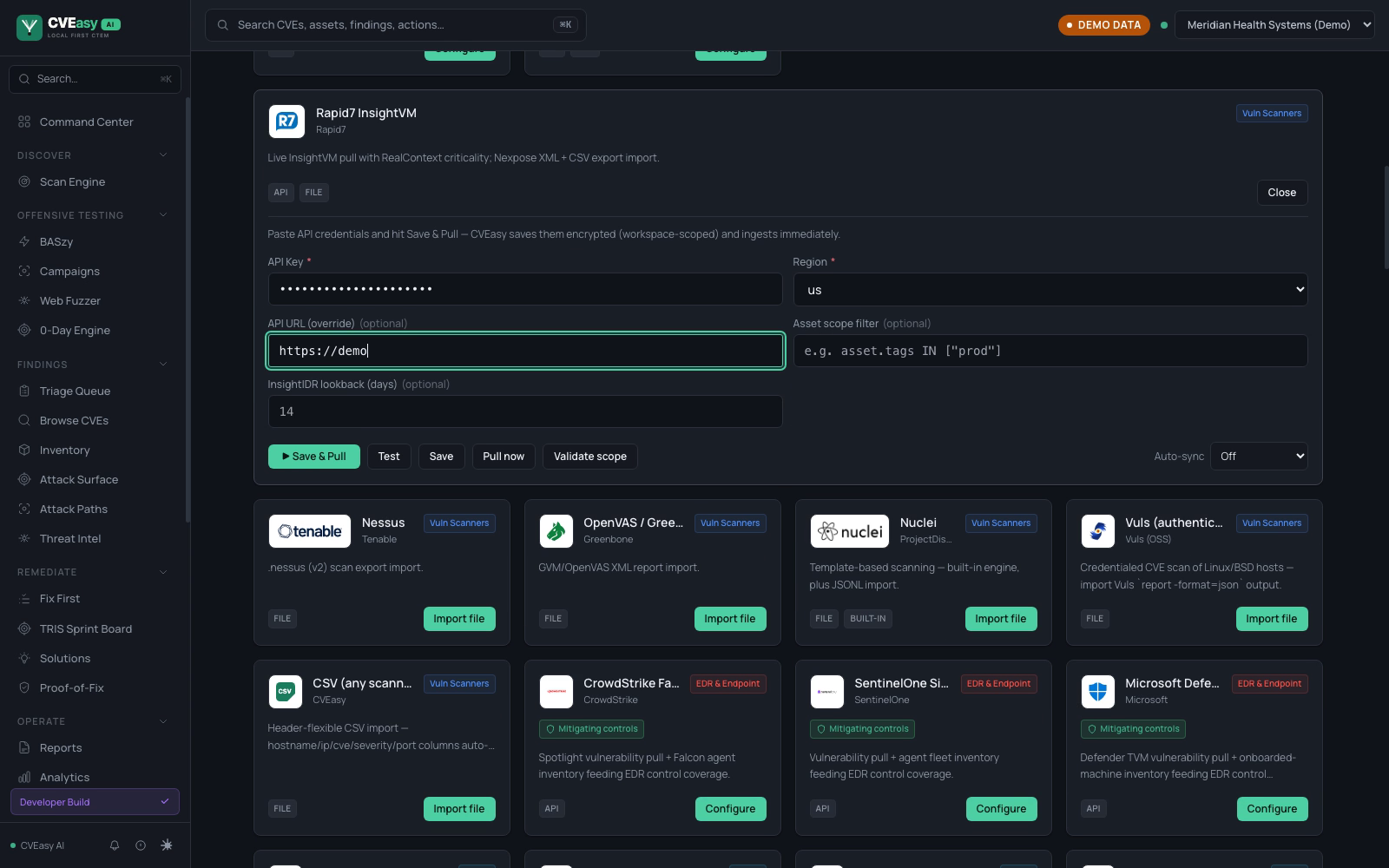Click the BUILT-IN tag on Nuclei
1389x868 pixels.
(868, 619)
